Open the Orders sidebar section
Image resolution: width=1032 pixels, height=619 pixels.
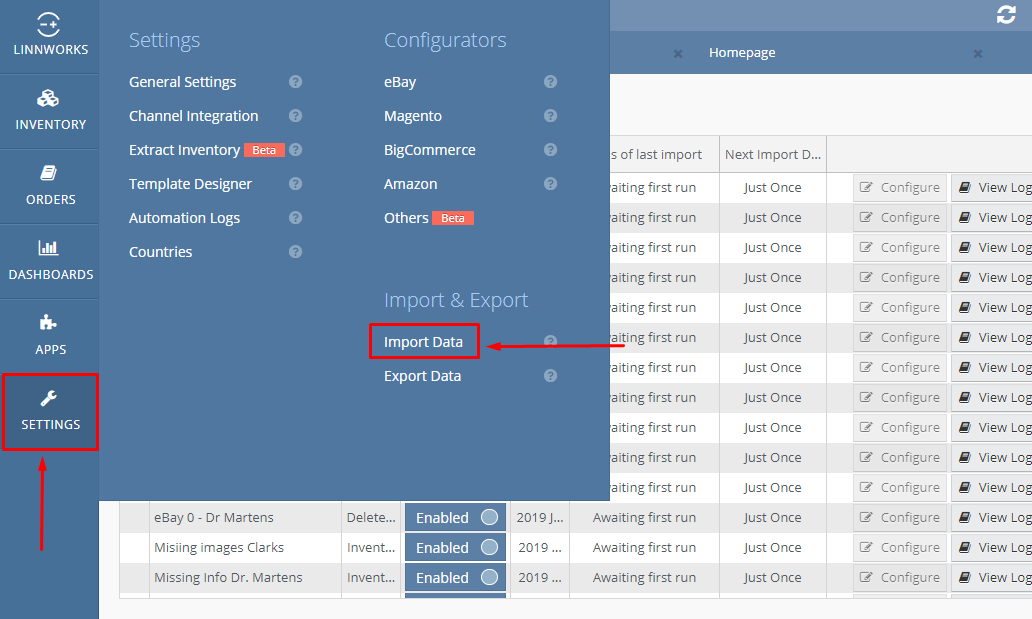(49, 186)
